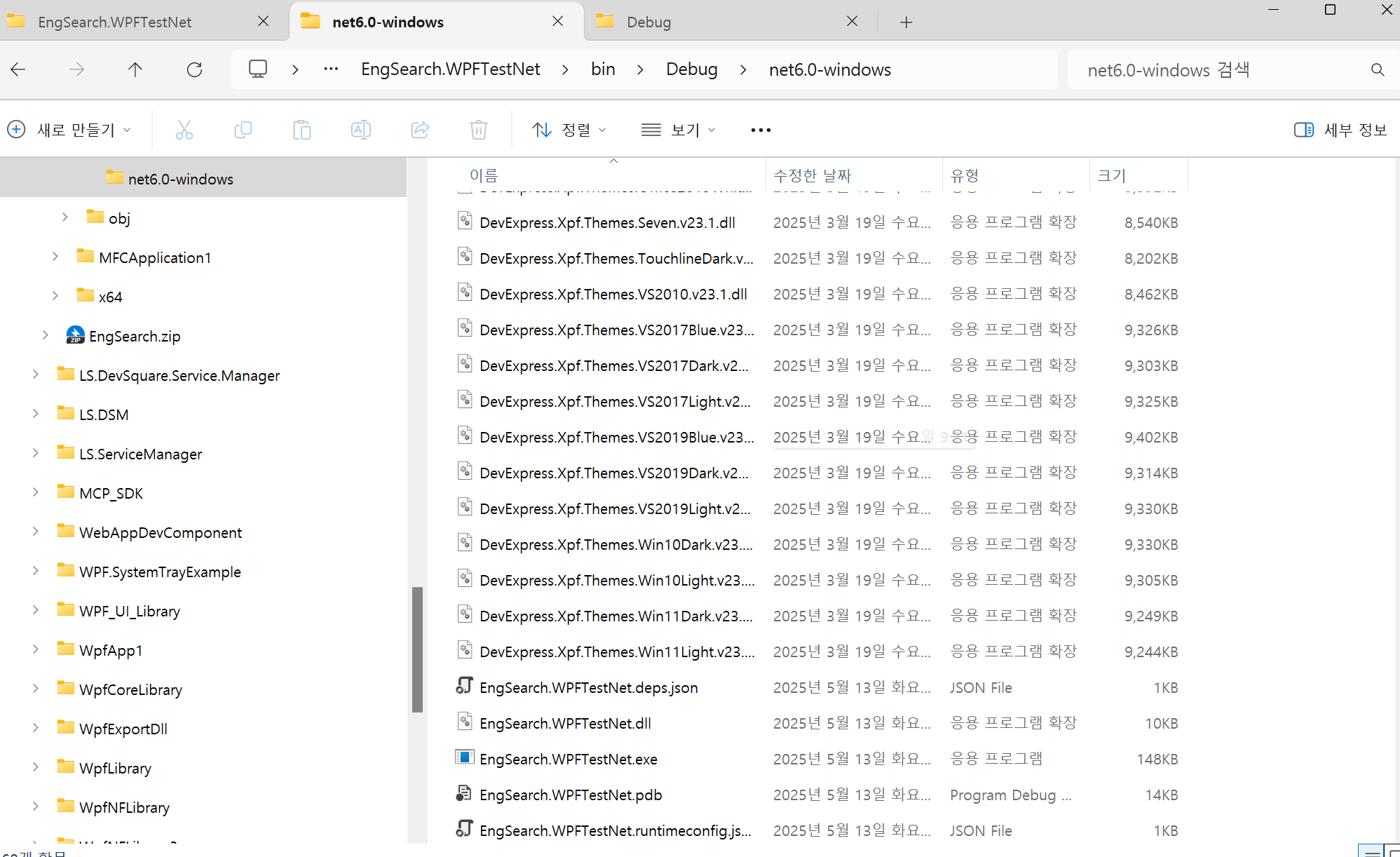Click the Cut scissors icon

(x=184, y=130)
